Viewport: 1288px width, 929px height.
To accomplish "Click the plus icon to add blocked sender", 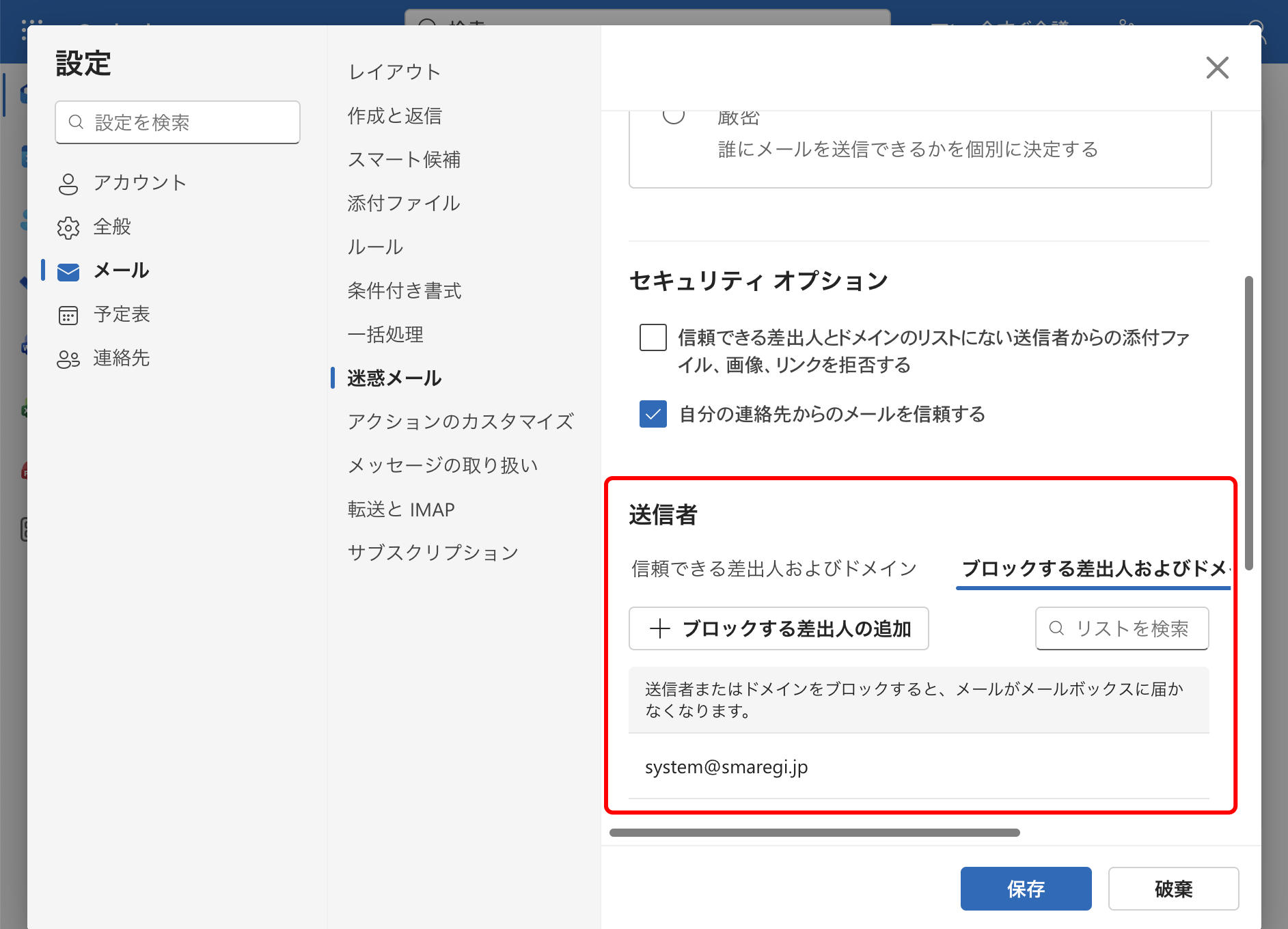I will click(x=659, y=628).
